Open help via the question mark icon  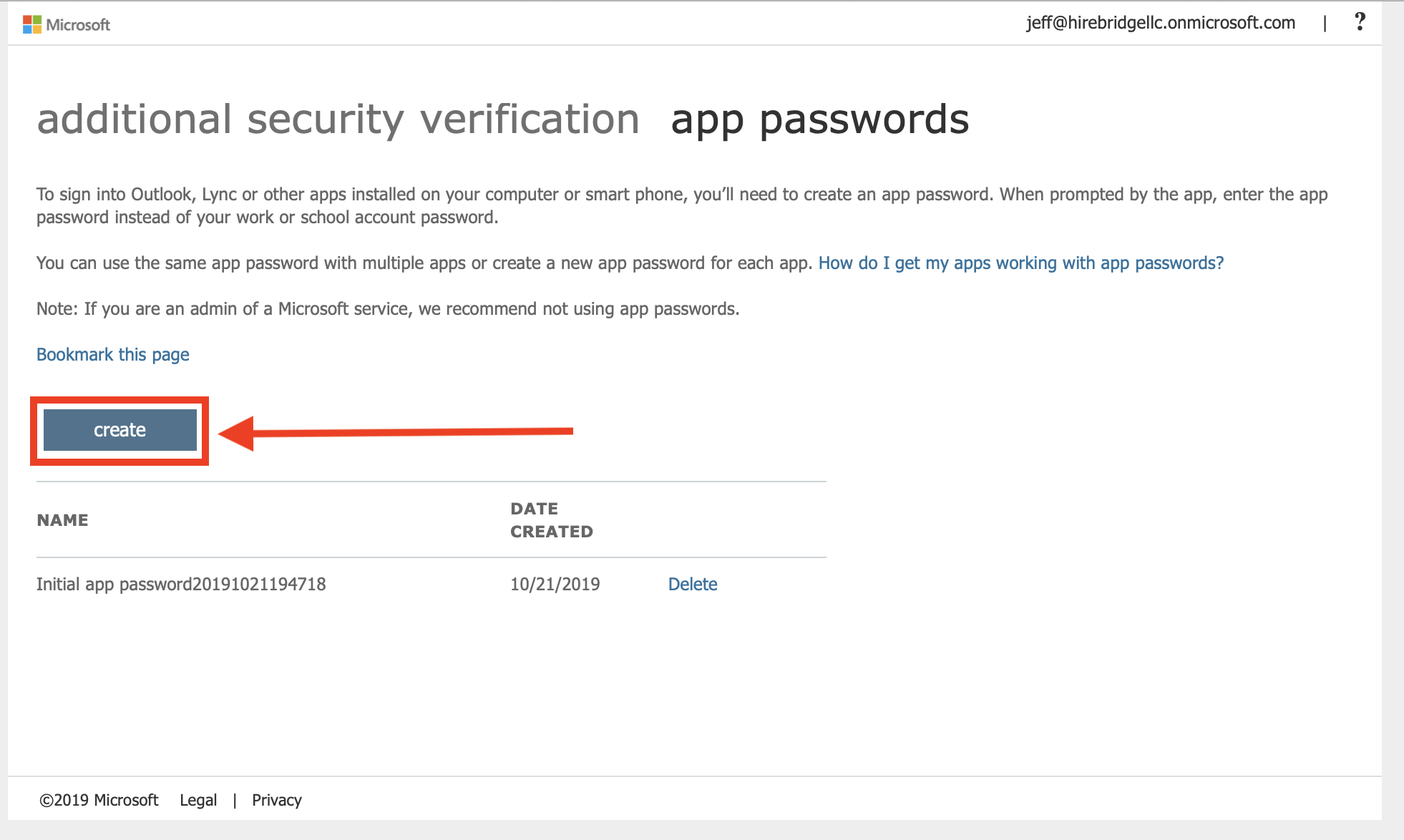(1360, 22)
